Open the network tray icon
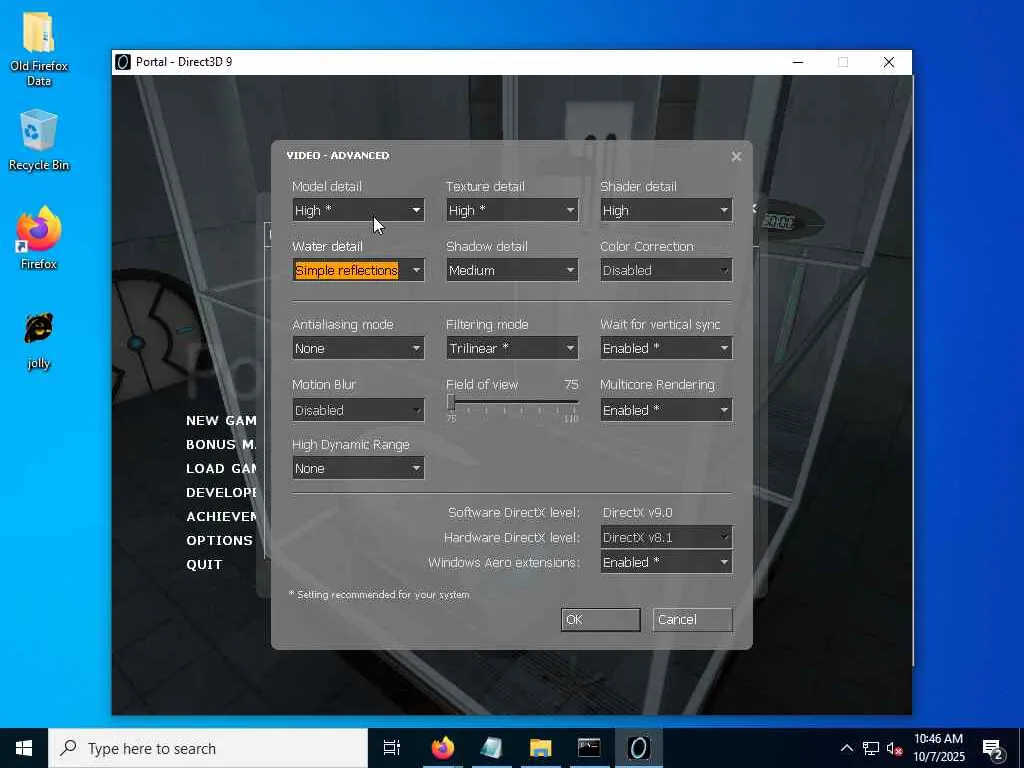Image resolution: width=1024 pixels, height=768 pixels. coord(871,748)
